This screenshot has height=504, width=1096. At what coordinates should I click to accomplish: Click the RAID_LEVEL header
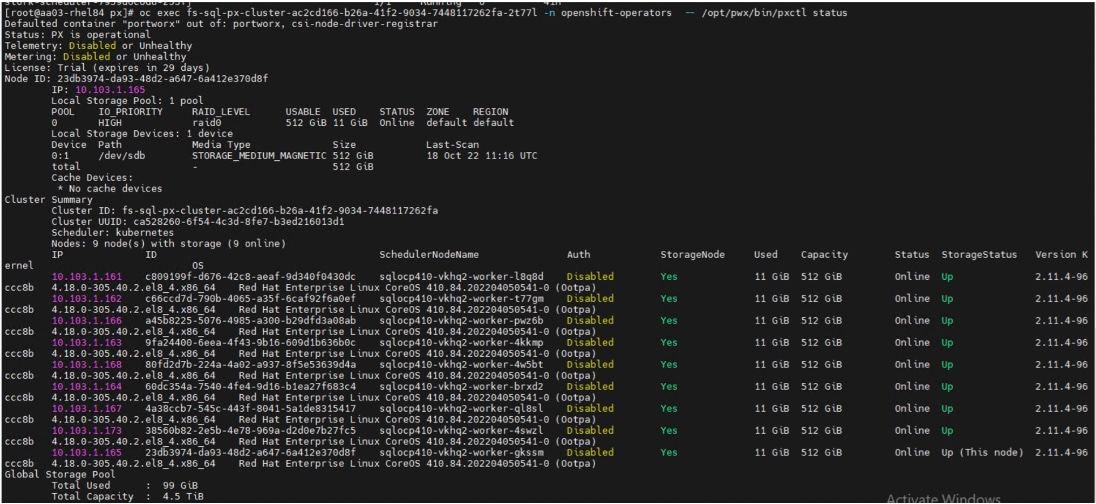222,112
